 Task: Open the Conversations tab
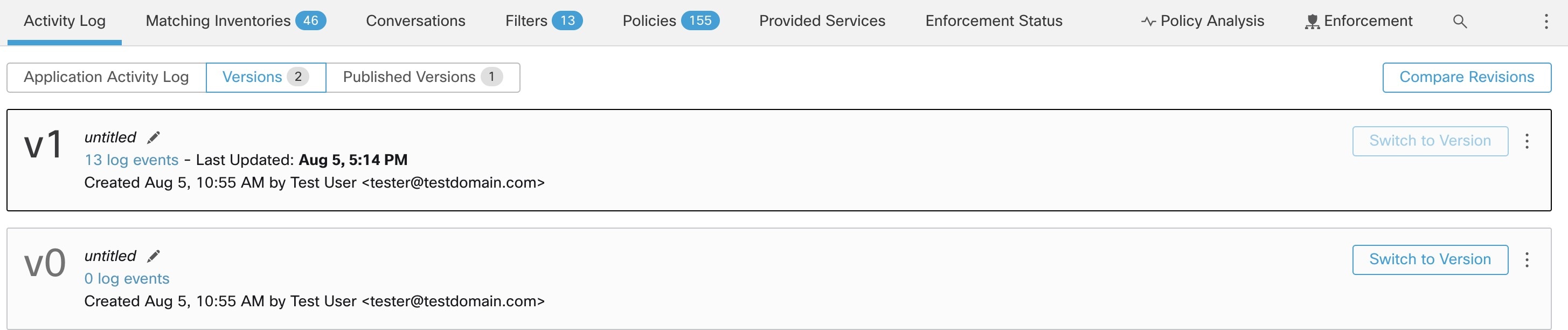pyautogui.click(x=415, y=22)
